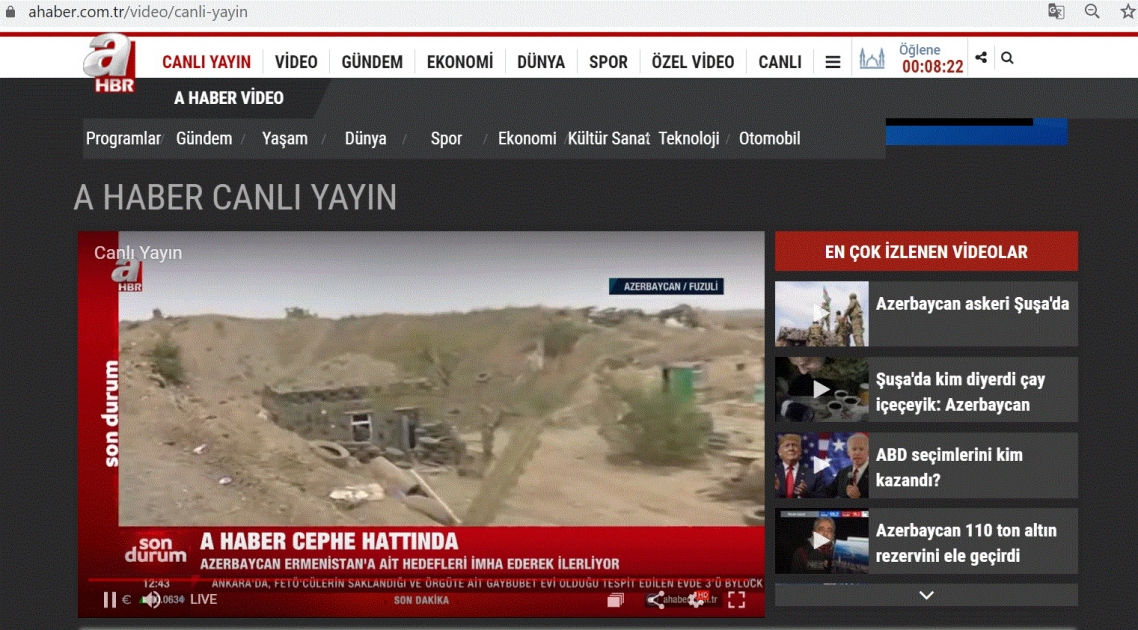1138x630 pixels.
Task: Select the Spor video category
Action: (x=446, y=139)
